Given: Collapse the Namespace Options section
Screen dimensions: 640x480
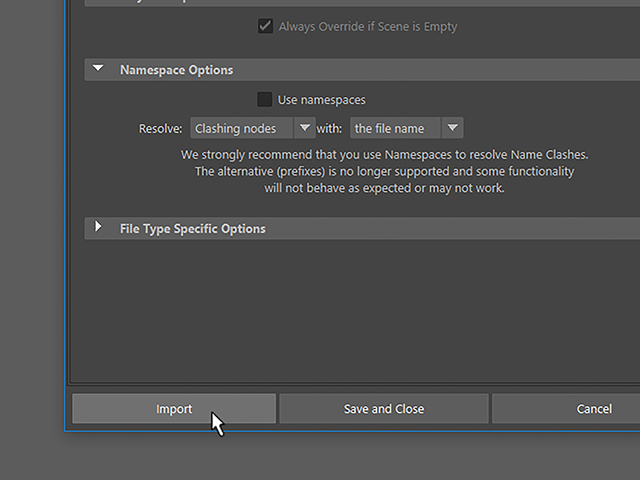Looking at the screenshot, I should [x=98, y=69].
